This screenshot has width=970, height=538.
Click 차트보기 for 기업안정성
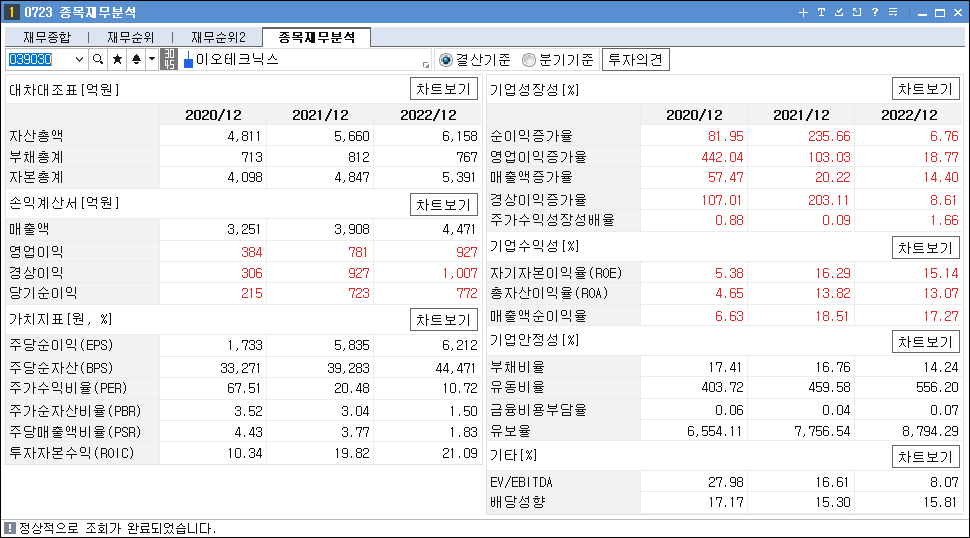point(925,341)
